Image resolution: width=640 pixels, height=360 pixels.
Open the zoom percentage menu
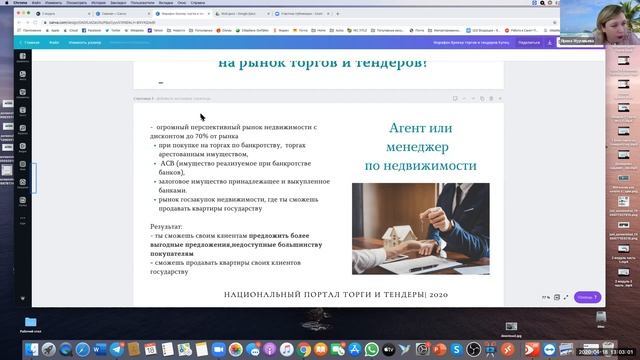click(x=546, y=297)
